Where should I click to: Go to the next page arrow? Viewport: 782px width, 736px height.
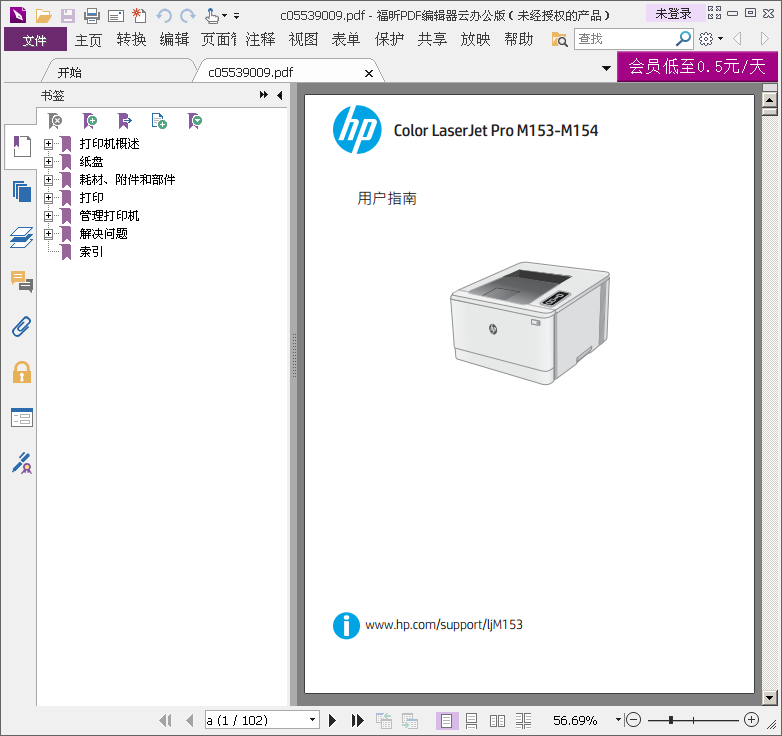[332, 721]
